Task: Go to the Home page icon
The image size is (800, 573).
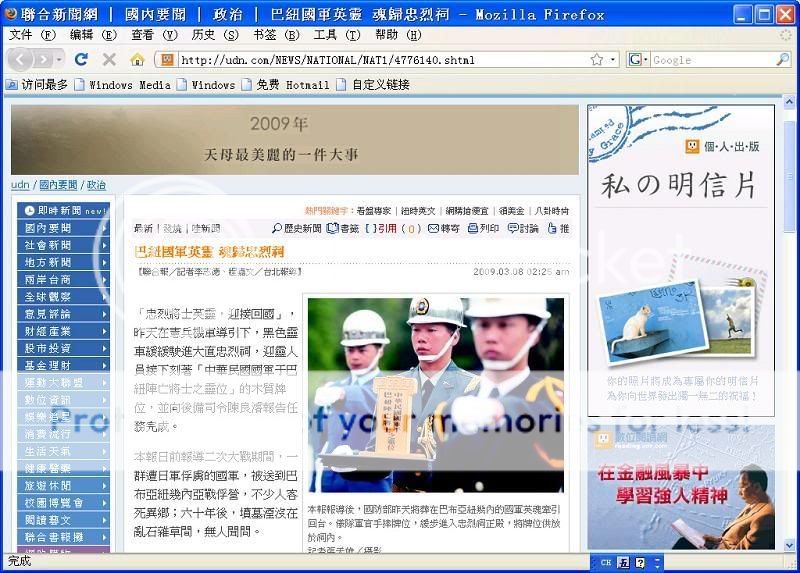Action: [x=137, y=60]
